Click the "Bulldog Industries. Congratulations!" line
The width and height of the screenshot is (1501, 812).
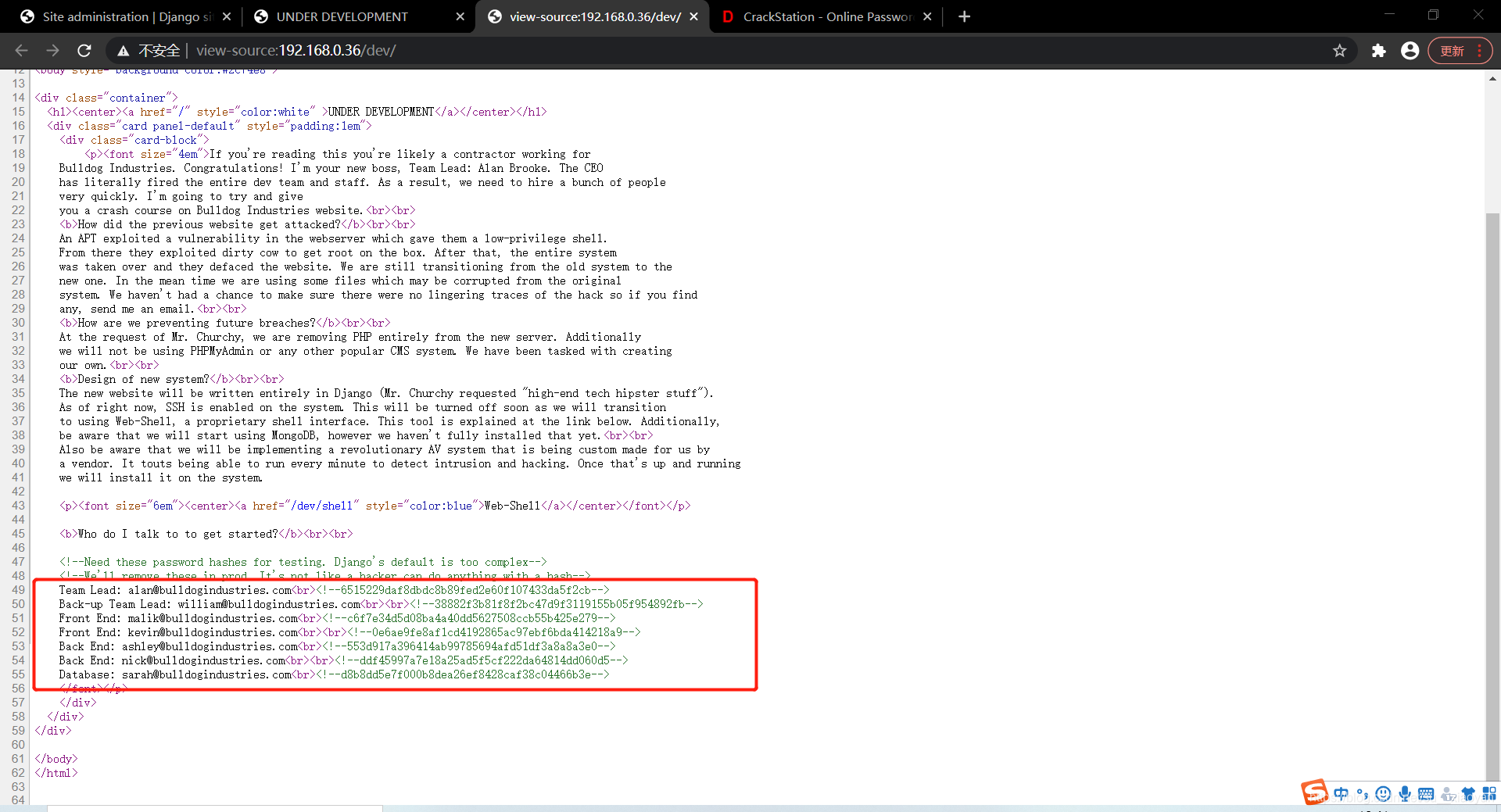coord(331,168)
